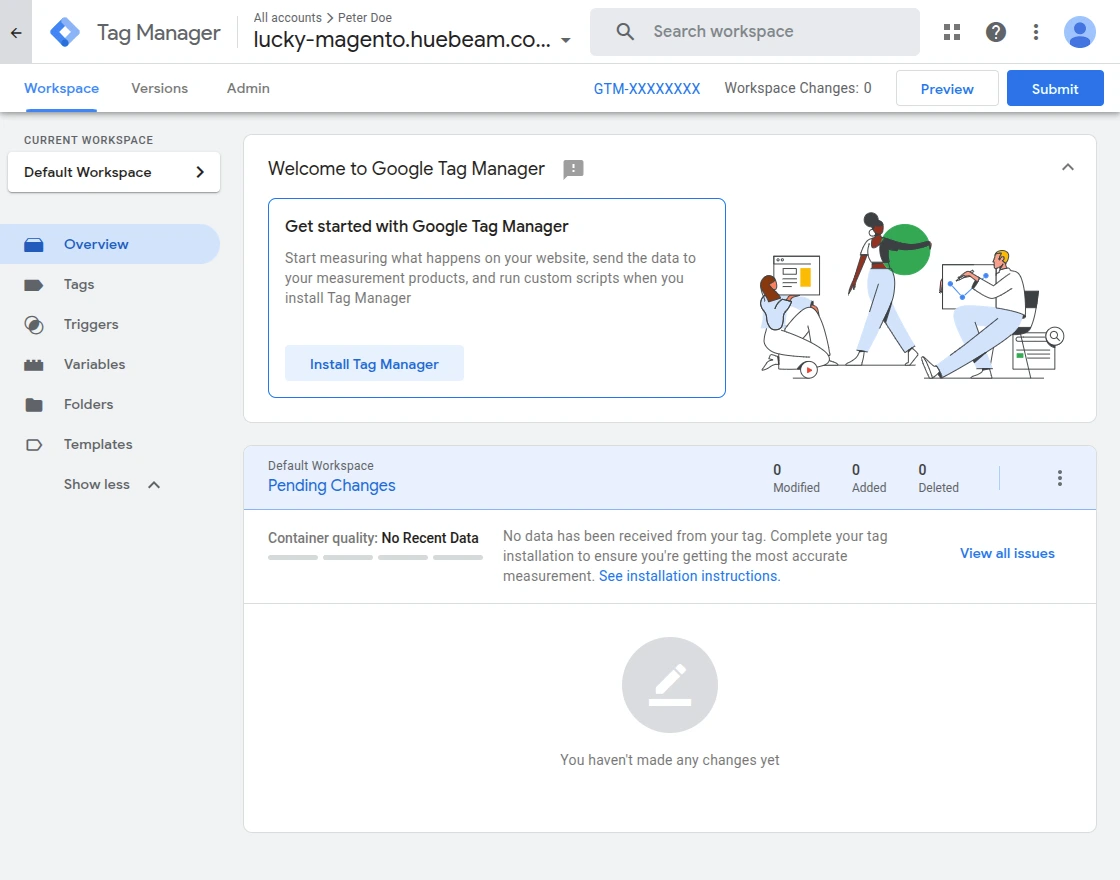Open the Google apps grid icon
1120x880 pixels.
[x=951, y=31]
